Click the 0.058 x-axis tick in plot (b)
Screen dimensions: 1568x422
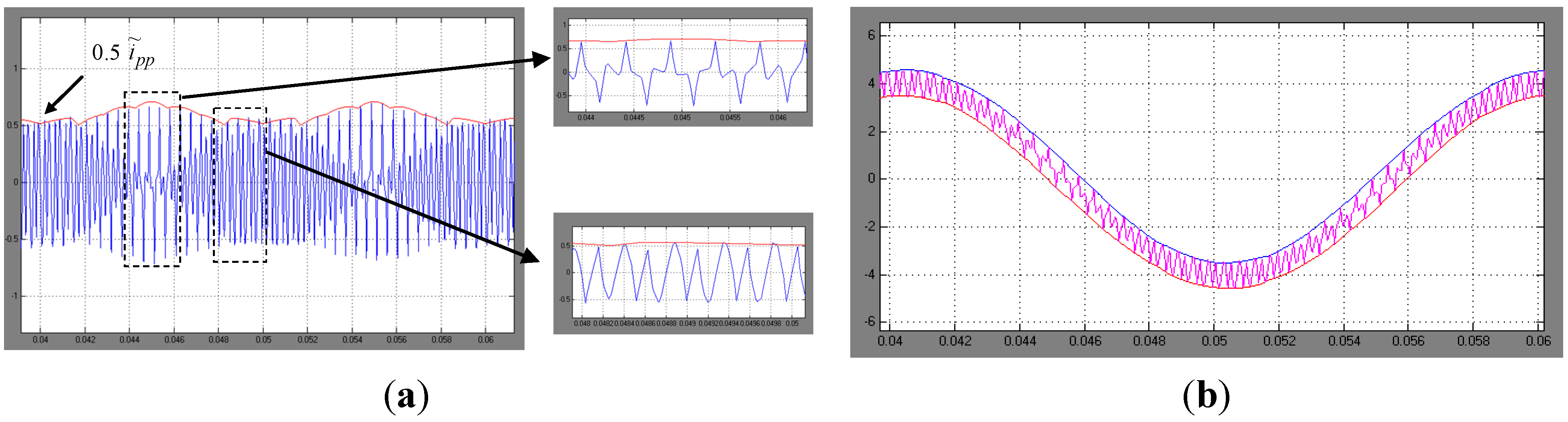click(x=1473, y=341)
